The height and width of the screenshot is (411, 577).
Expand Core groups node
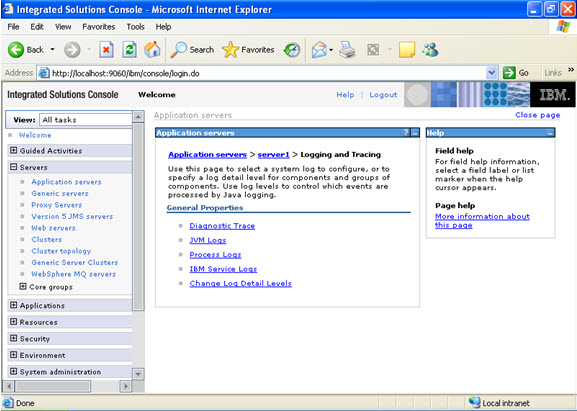[x=23, y=286]
